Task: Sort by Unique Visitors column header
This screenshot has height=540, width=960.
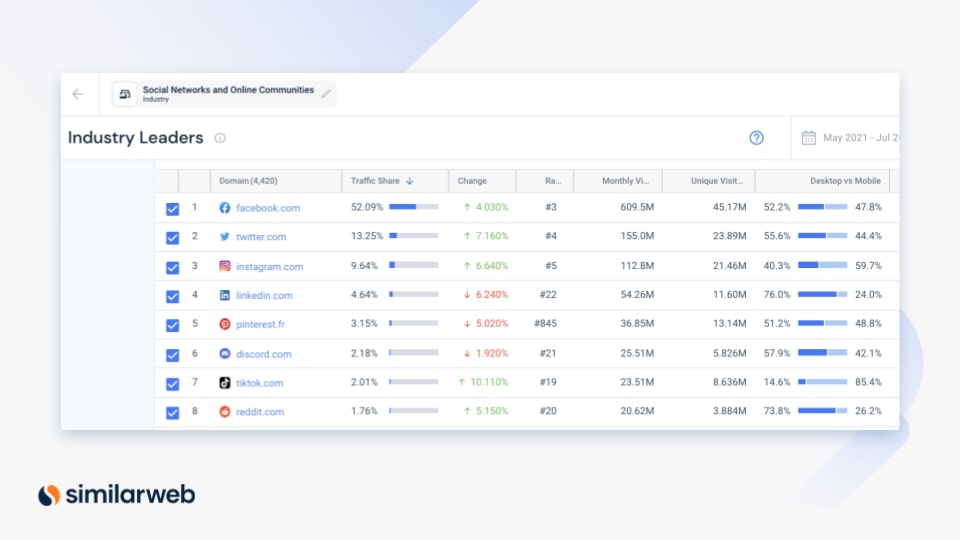Action: coord(708,181)
